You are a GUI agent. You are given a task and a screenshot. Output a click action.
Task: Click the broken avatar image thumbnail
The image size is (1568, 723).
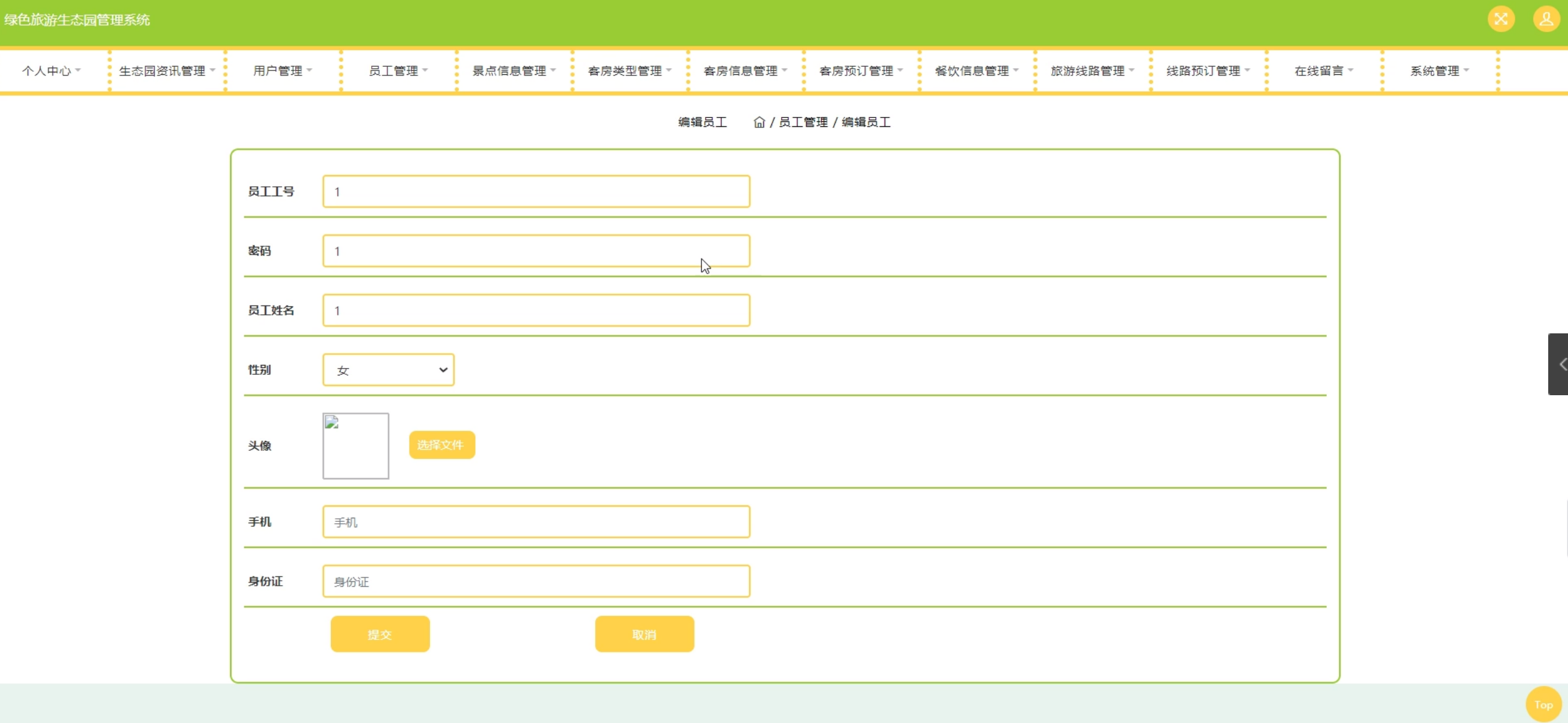coord(356,446)
